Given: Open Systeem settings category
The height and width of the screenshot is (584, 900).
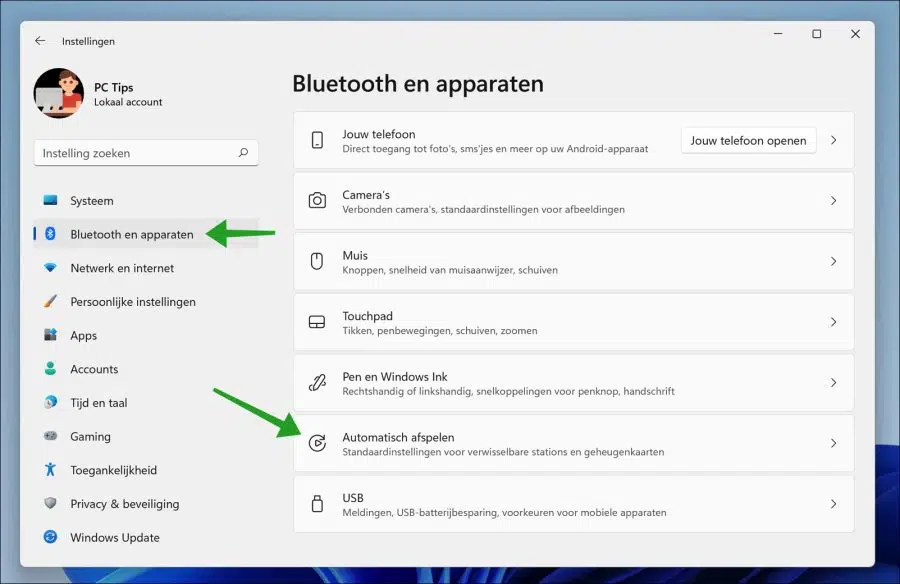Looking at the screenshot, I should tap(146, 200).
